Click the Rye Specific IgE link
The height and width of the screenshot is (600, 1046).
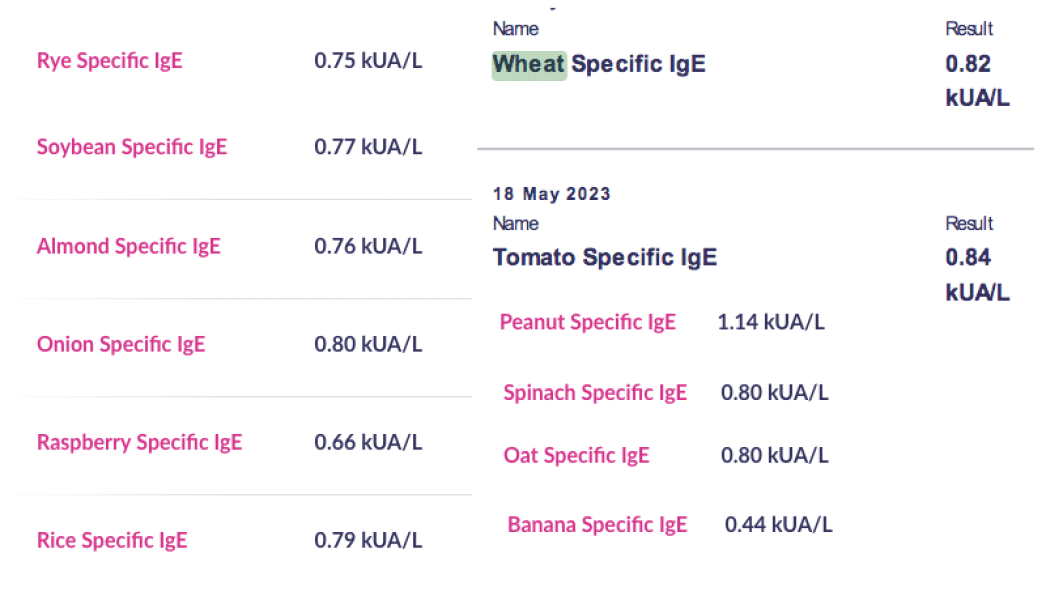109,61
